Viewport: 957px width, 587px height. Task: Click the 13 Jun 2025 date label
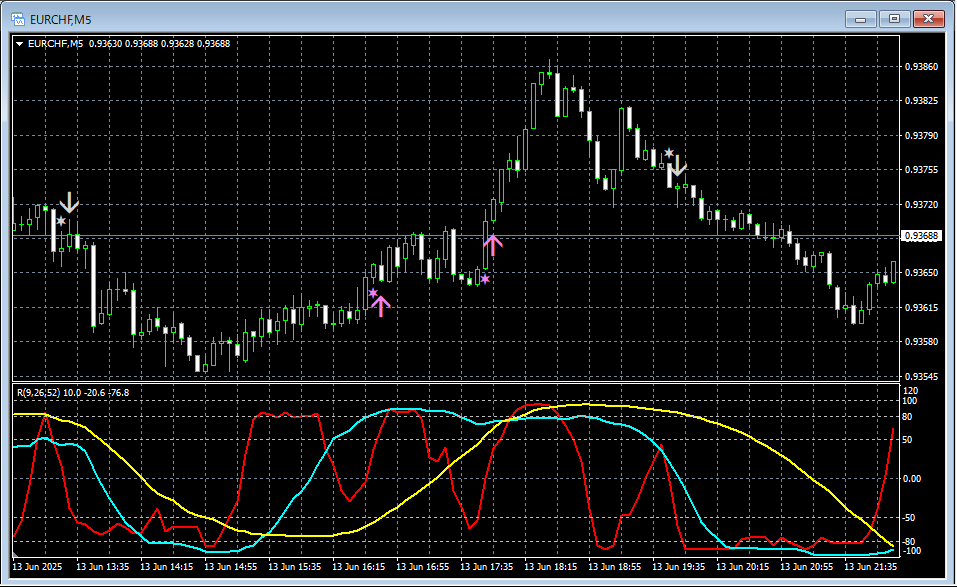tap(37, 567)
